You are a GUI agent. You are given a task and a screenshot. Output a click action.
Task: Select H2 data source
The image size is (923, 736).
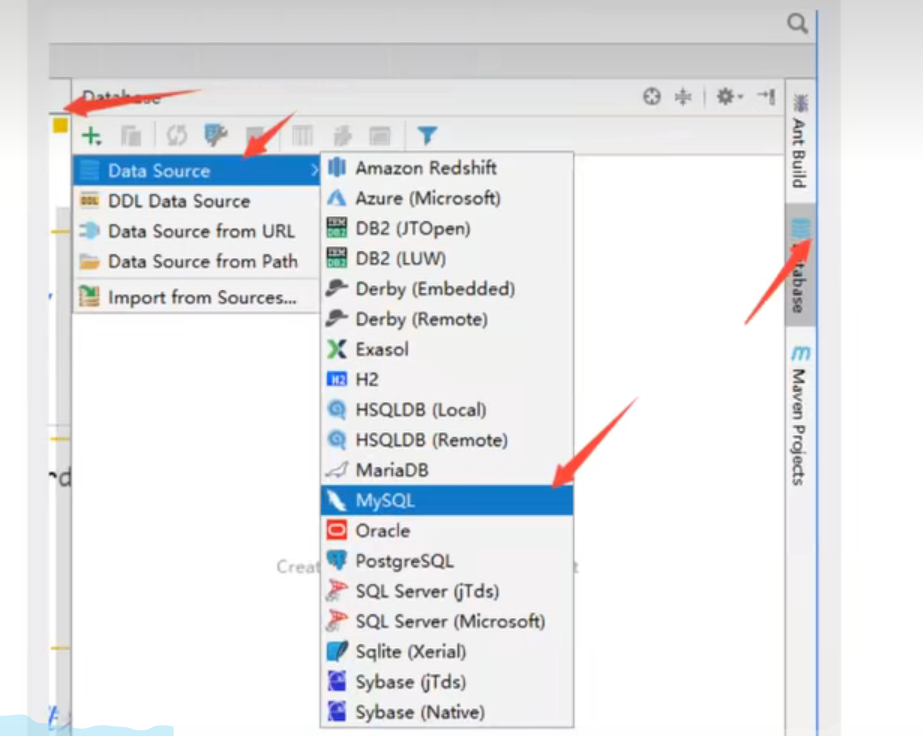[447, 379]
